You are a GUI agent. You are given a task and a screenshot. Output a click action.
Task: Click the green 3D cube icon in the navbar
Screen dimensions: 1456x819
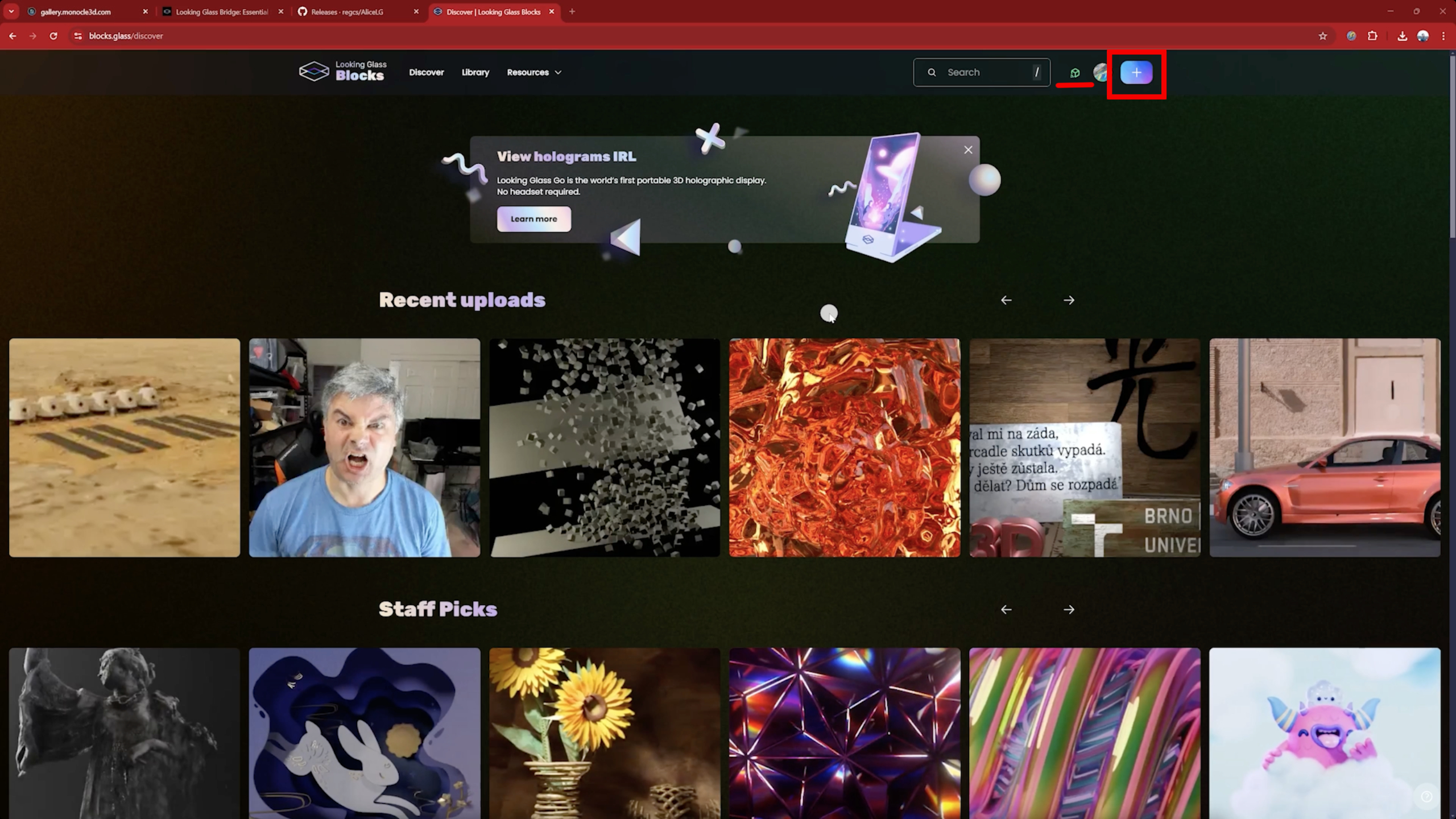(x=1074, y=72)
